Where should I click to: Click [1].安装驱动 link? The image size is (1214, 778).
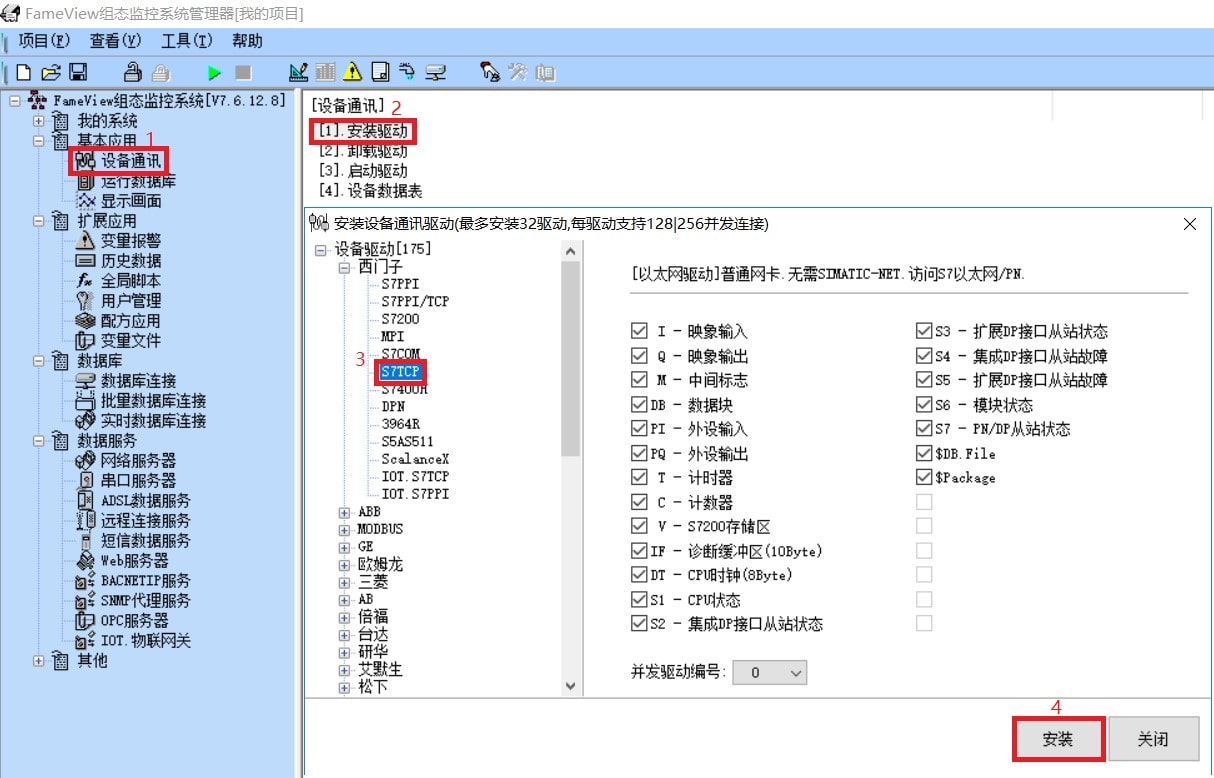364,131
